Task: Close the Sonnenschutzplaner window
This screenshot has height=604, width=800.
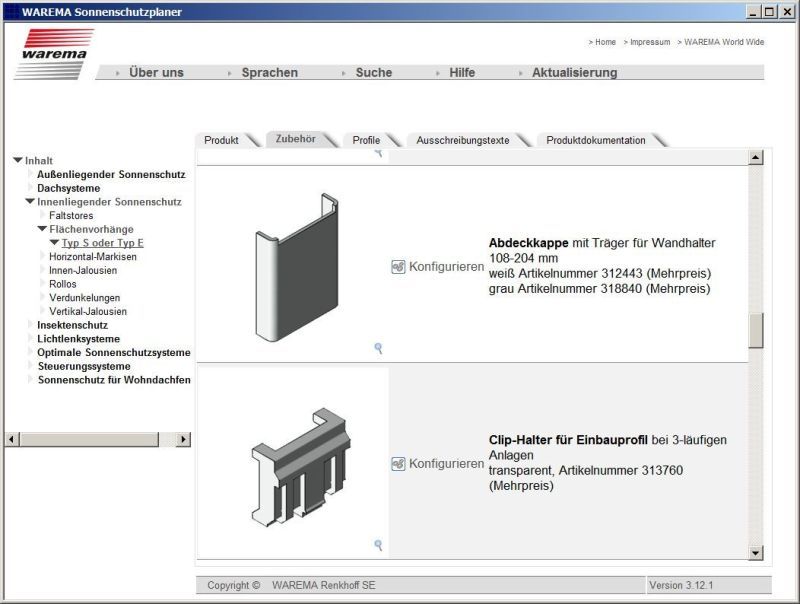Action: tap(787, 12)
